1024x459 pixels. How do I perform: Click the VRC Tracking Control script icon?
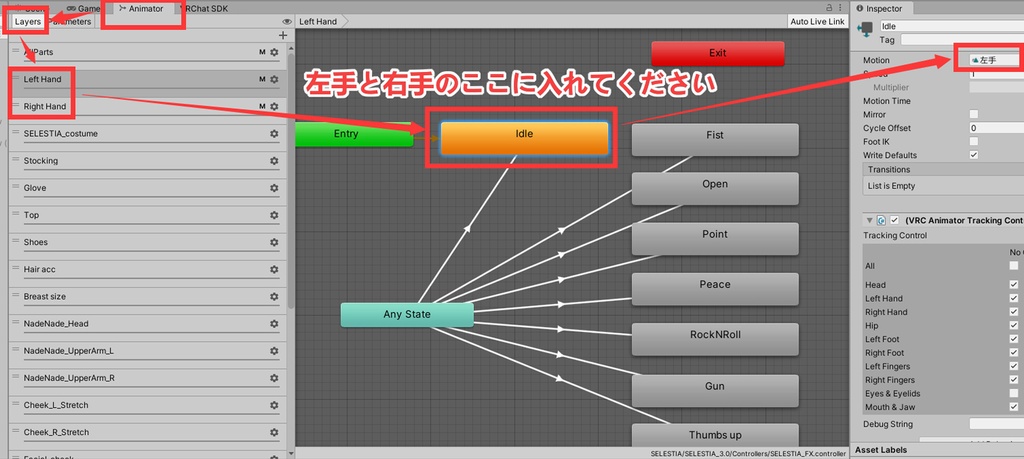click(x=882, y=220)
